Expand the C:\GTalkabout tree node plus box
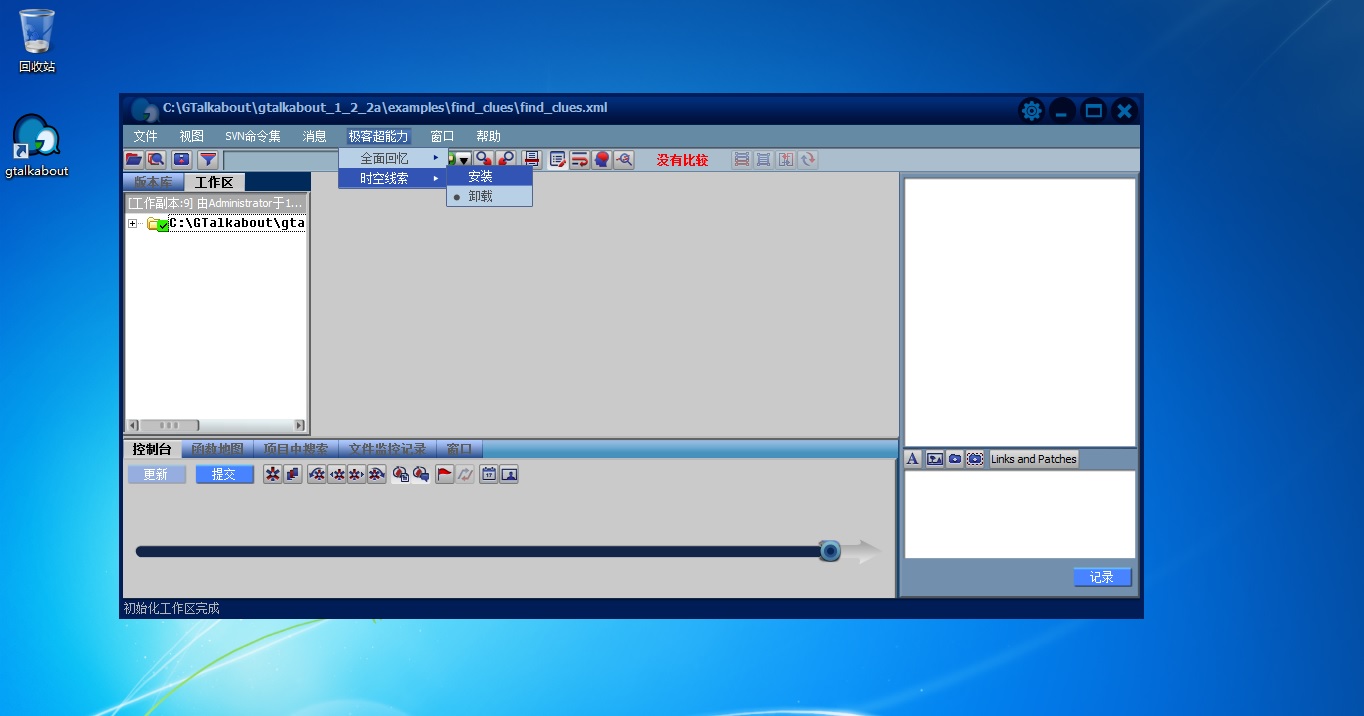Viewport: 1364px width, 716px height. coord(132,224)
